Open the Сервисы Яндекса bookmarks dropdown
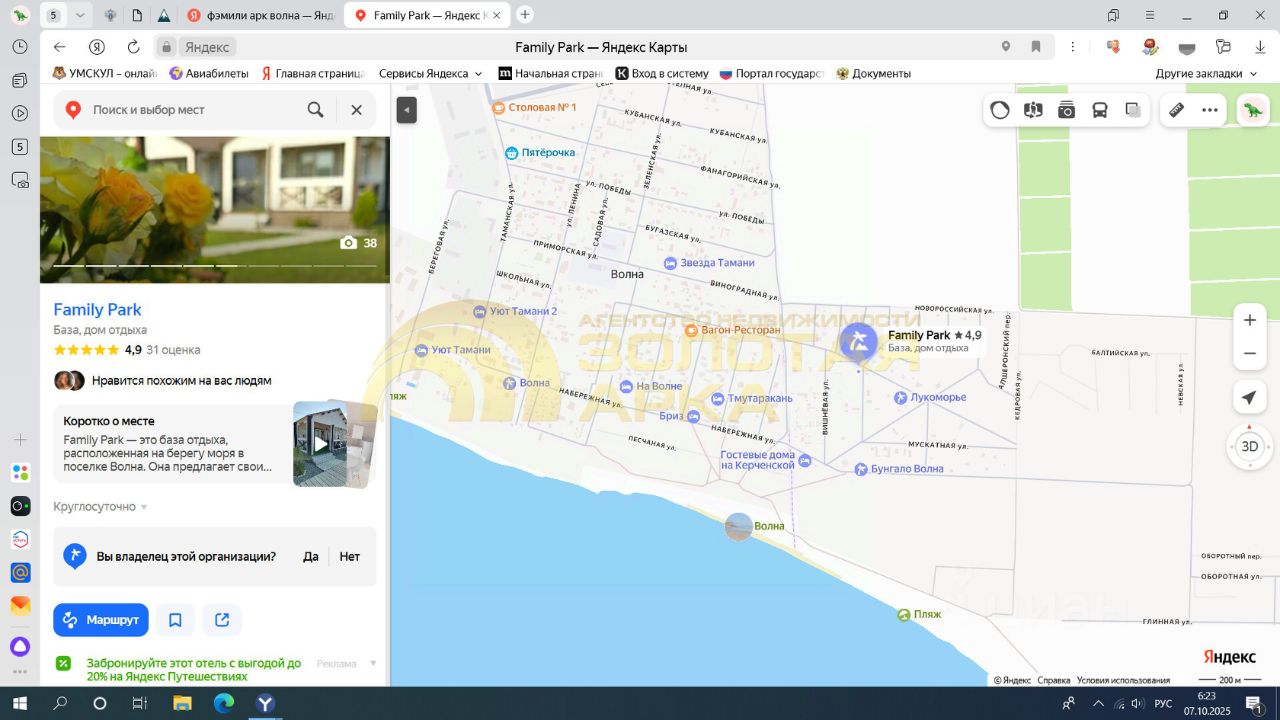Viewport: 1280px width, 720px height. click(430, 73)
